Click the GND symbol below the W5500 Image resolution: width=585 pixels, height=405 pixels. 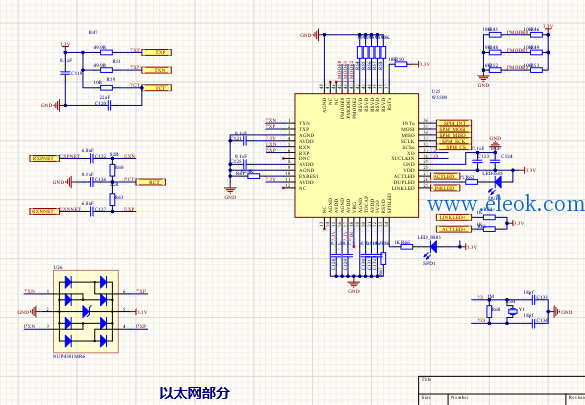coord(354,282)
